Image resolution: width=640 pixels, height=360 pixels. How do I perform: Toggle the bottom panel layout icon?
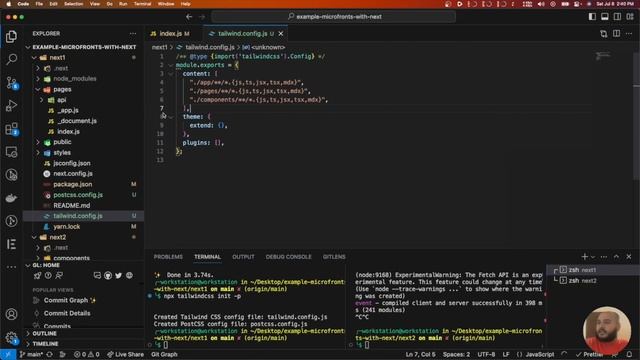(605, 17)
